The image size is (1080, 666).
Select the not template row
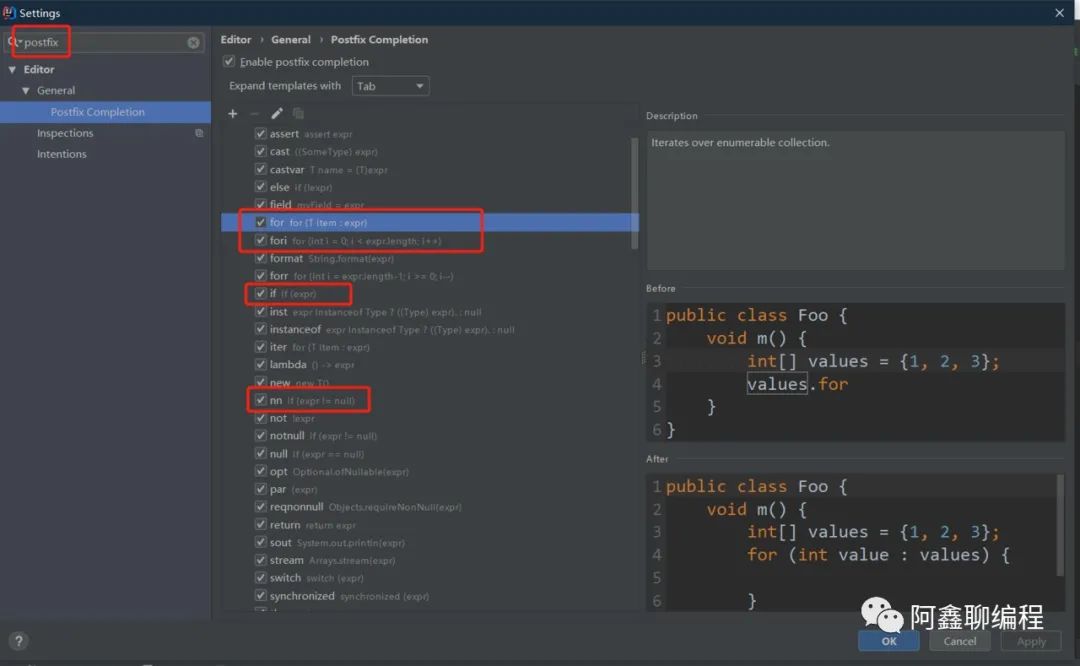click(430, 418)
